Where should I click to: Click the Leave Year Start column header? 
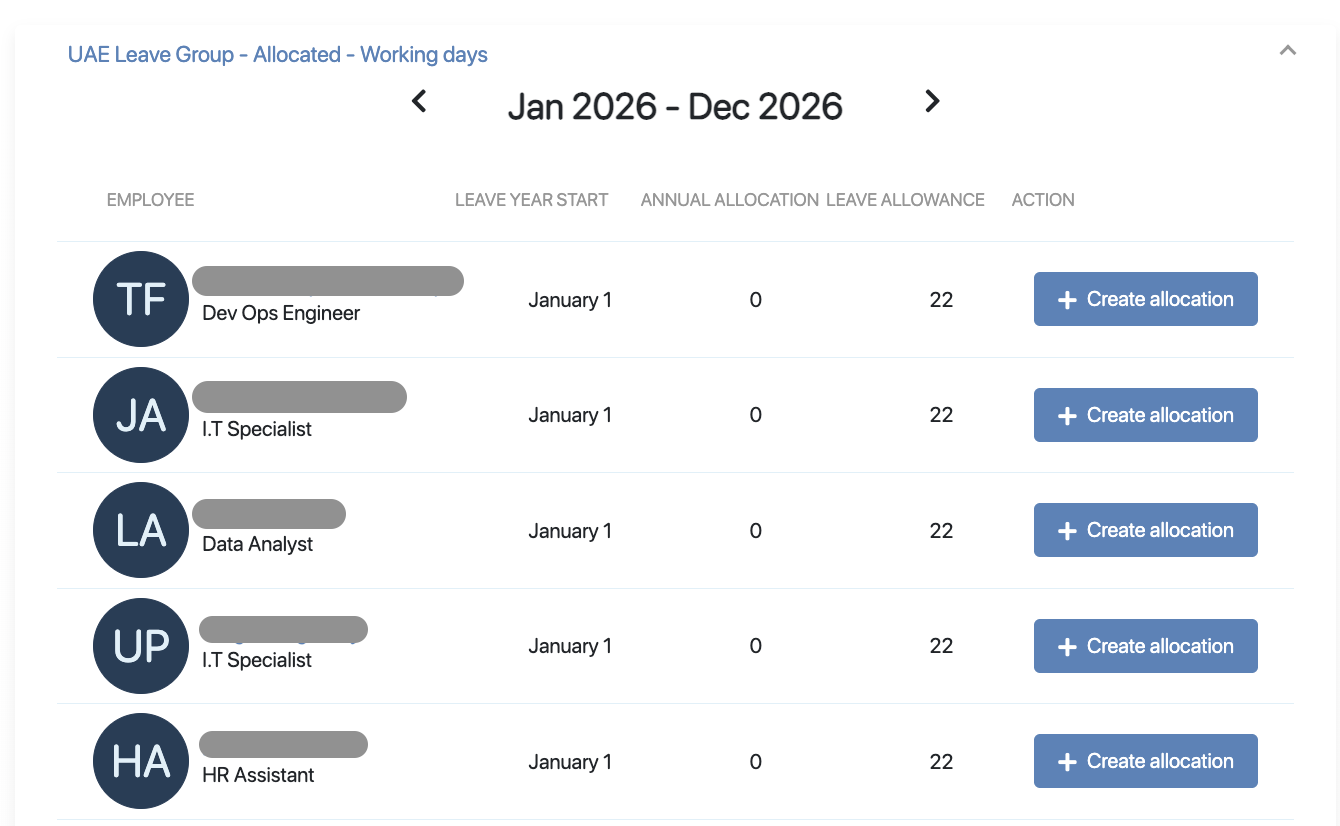[531, 200]
